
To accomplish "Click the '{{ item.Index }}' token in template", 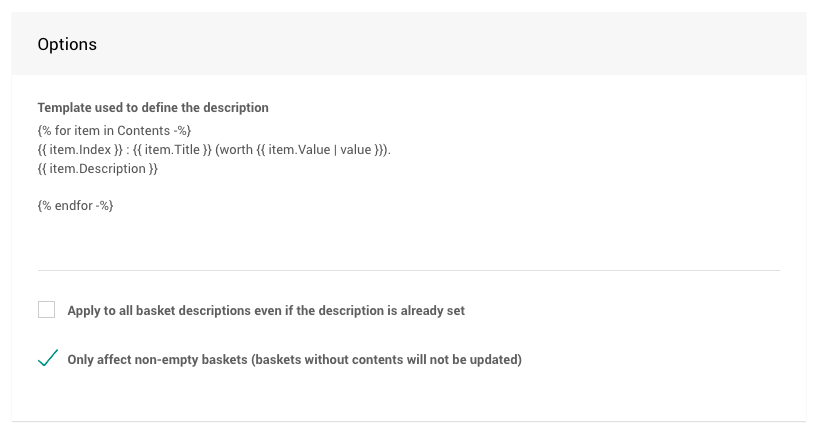I will click(x=77, y=149).
